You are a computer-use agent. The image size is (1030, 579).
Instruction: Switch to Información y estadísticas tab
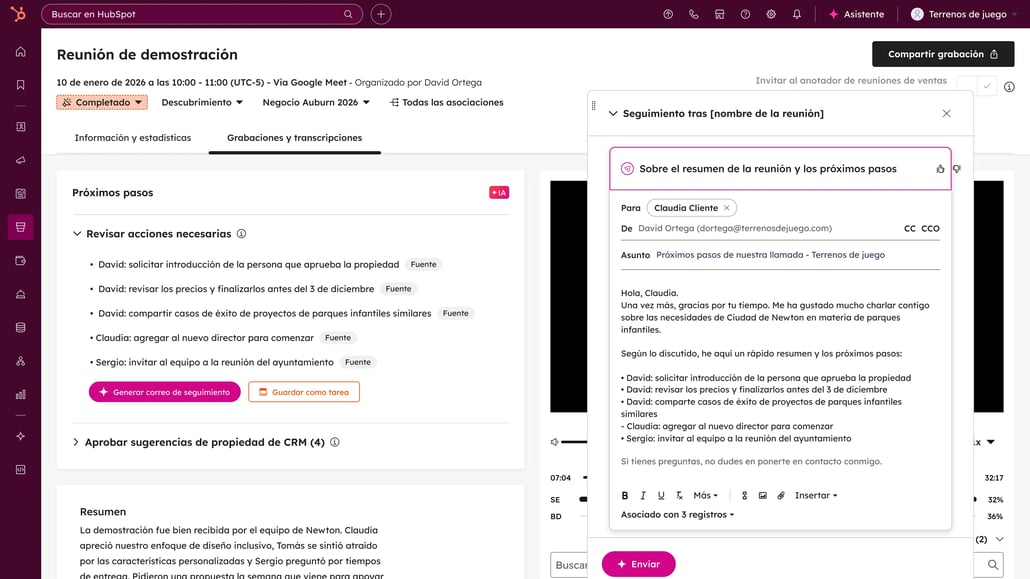(x=132, y=138)
